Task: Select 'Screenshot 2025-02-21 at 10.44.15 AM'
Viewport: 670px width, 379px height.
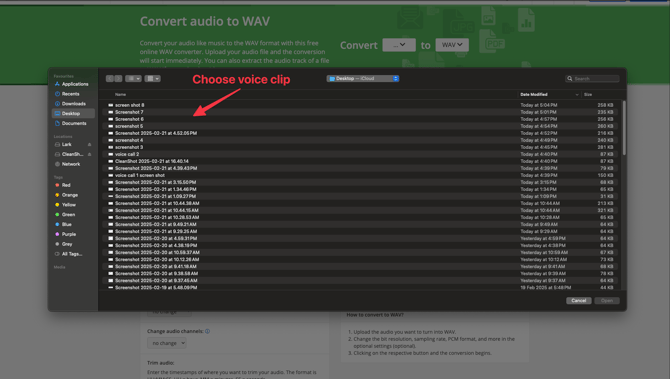Action: [360, 210]
